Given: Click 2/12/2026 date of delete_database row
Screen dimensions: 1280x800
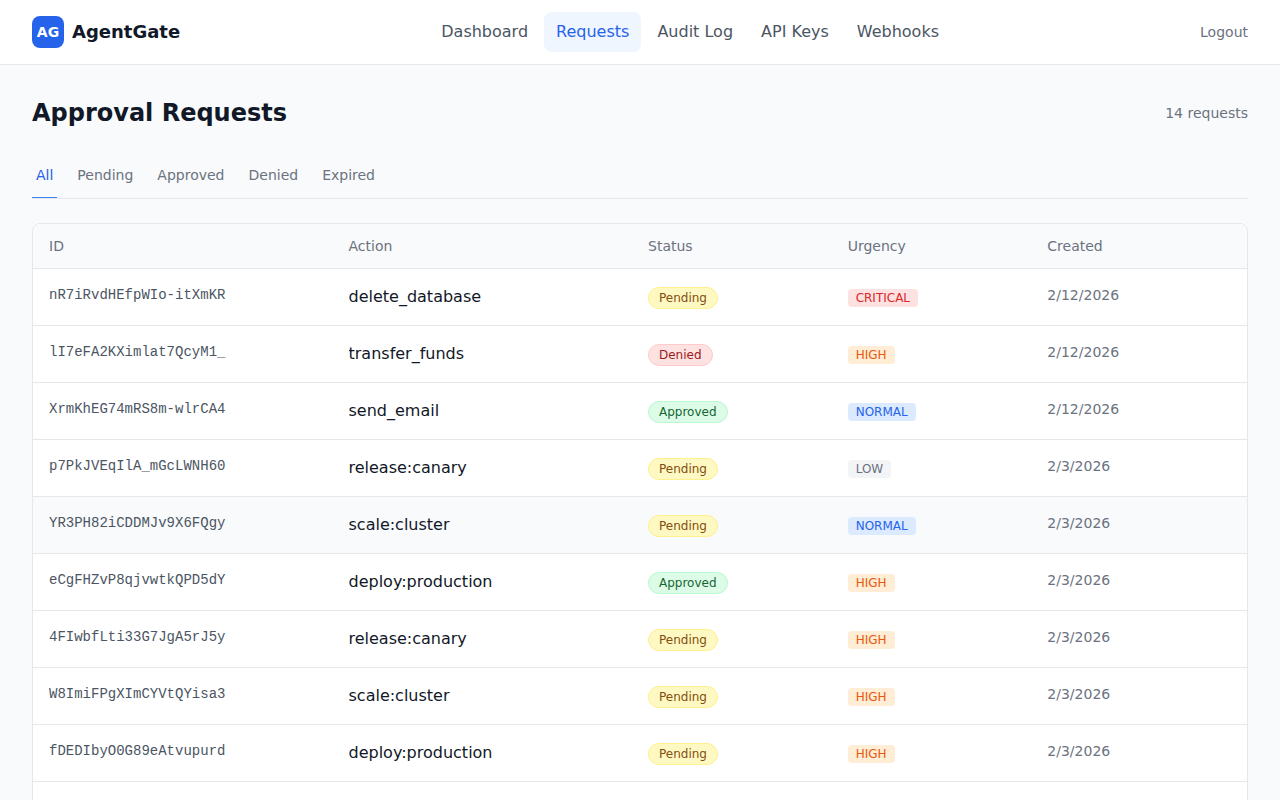Looking at the screenshot, I should coord(1083,295).
